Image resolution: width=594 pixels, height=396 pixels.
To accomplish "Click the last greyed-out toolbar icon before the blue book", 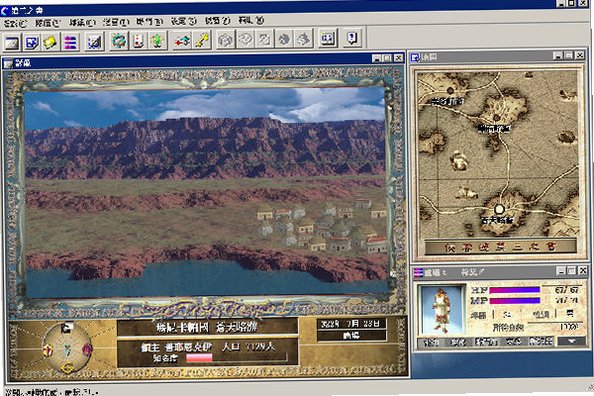I will click(x=304, y=39).
